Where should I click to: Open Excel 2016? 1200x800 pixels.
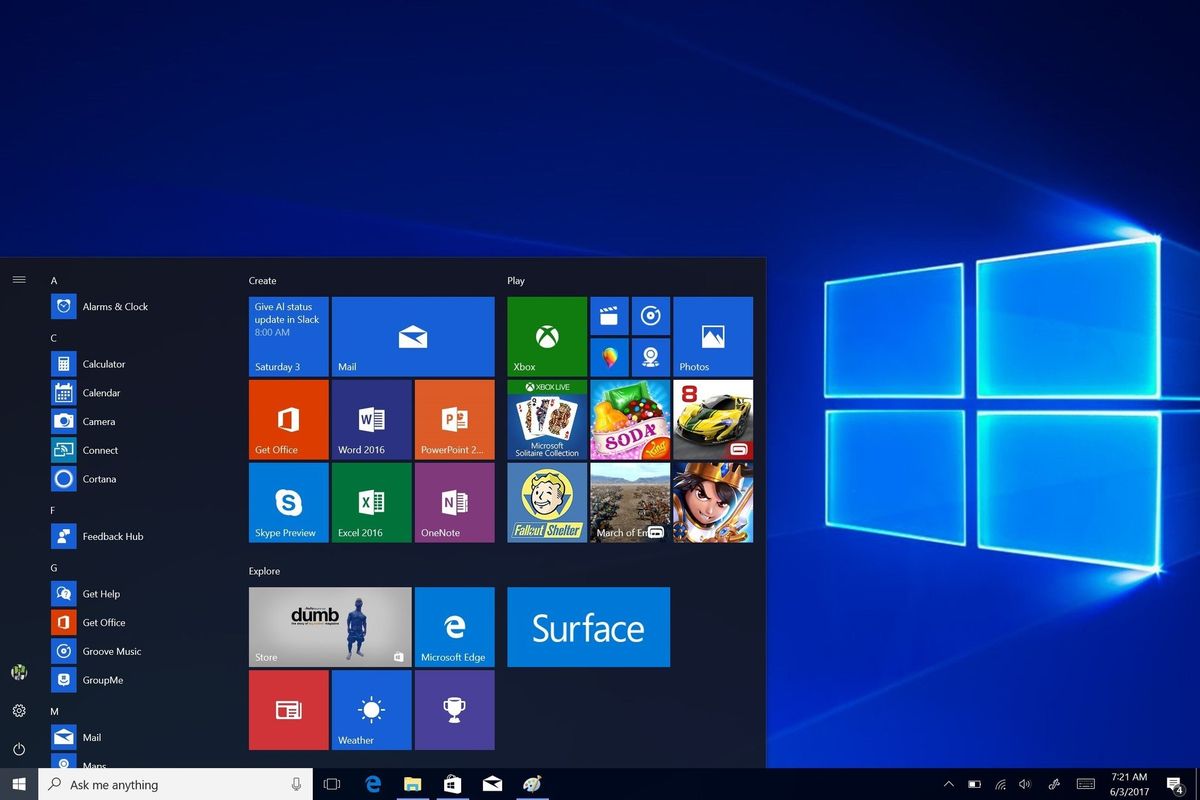370,502
